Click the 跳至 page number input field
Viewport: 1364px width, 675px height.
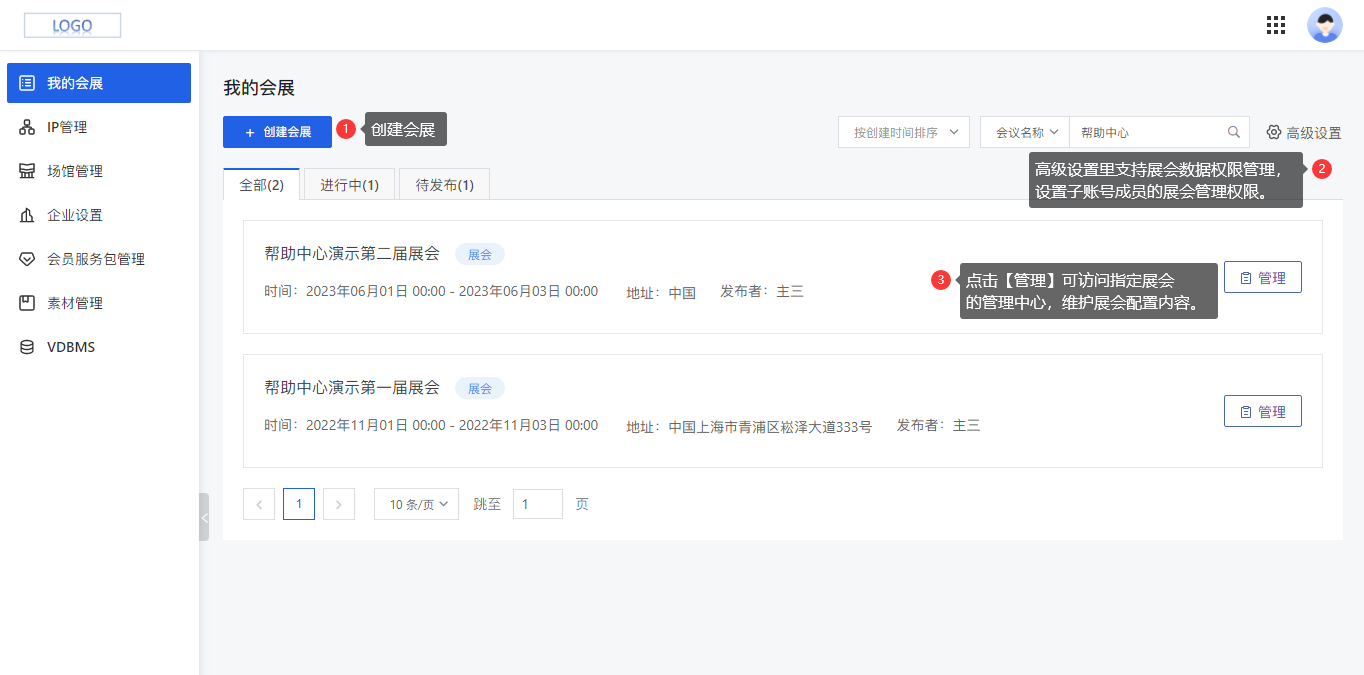[x=537, y=503]
